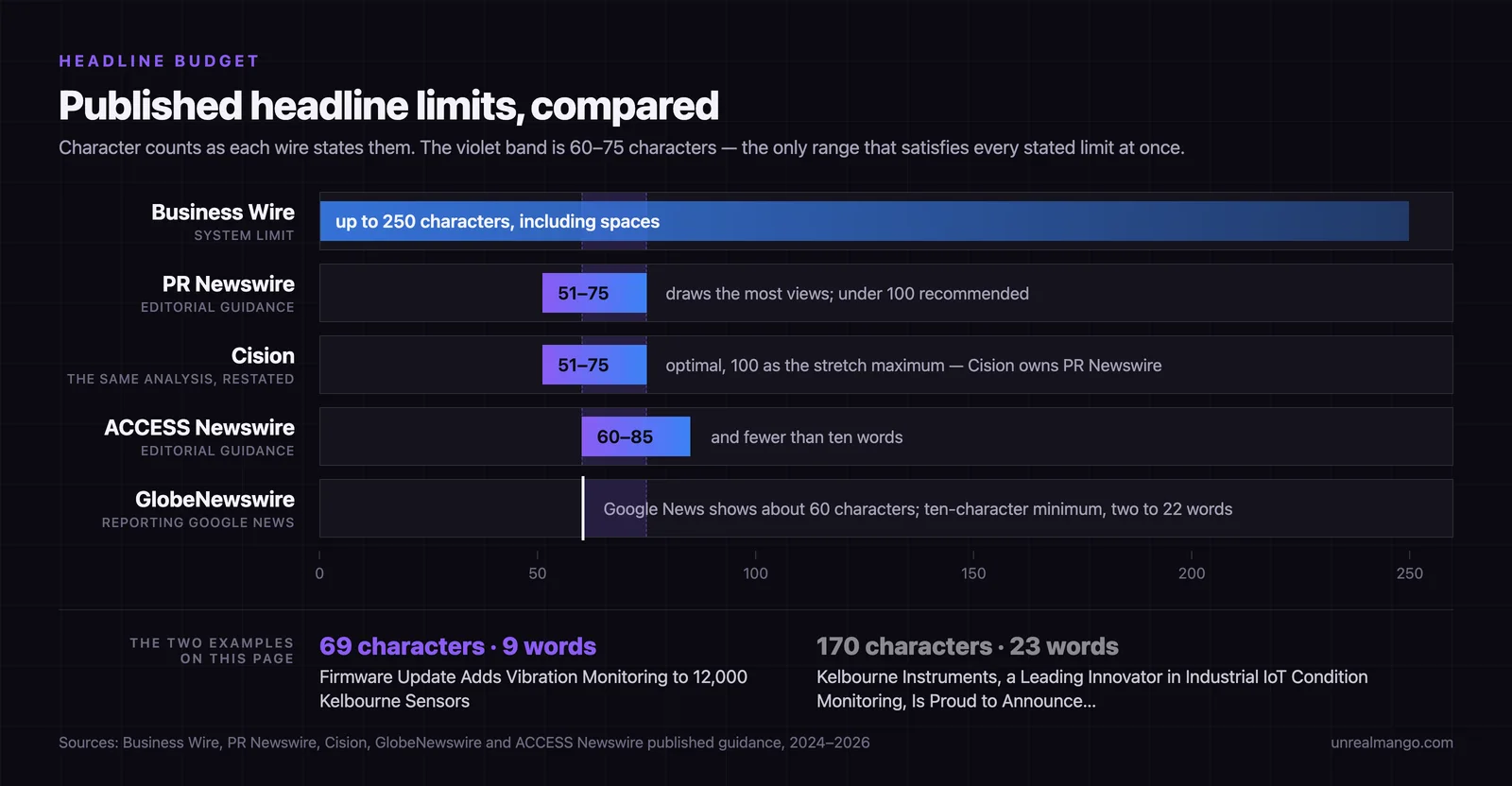Click the 60–85 bar
This screenshot has height=786, width=1512.
pyautogui.click(x=636, y=436)
